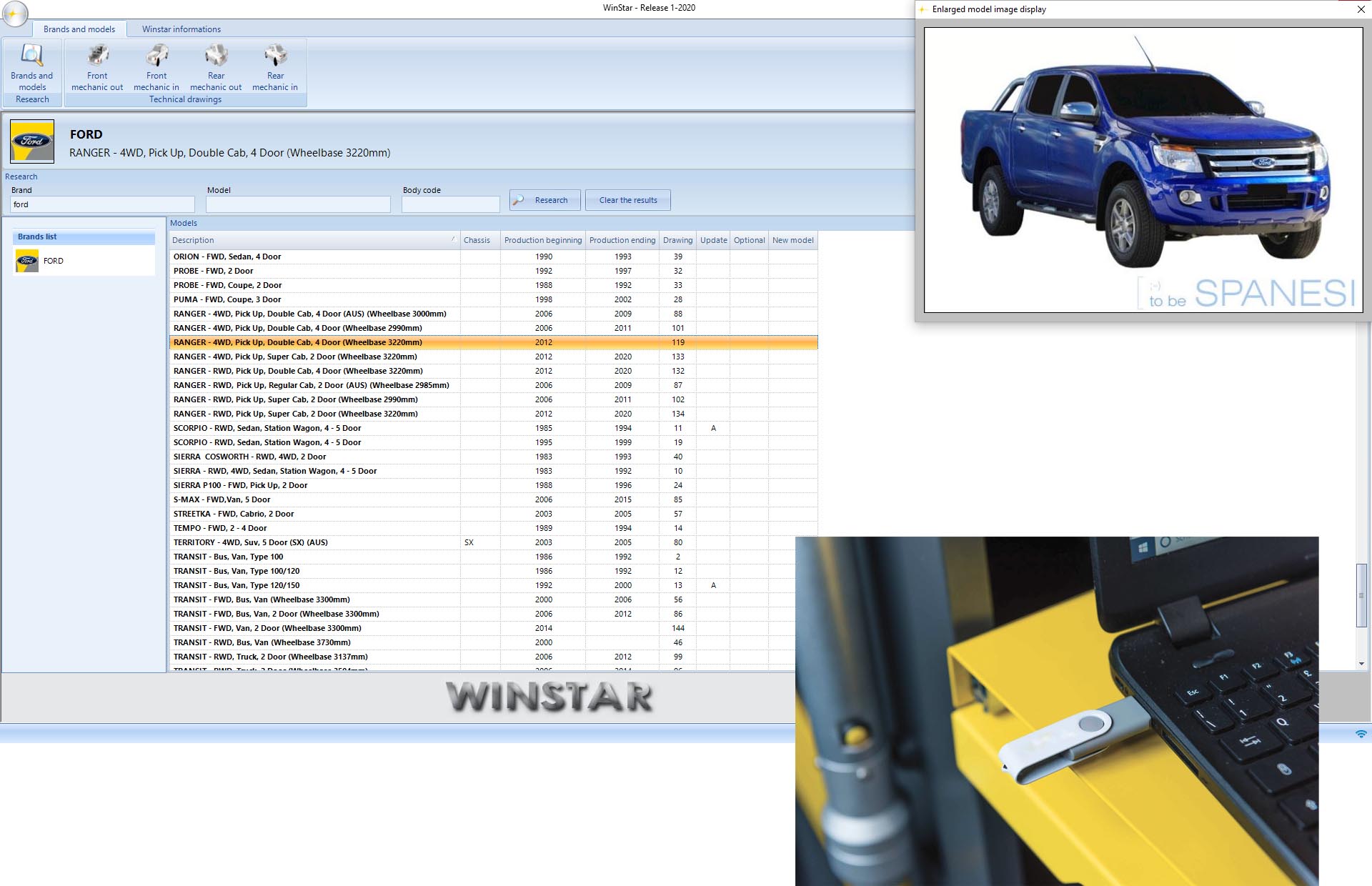The width and height of the screenshot is (1372, 886).
Task: Click the scrollbar down arrow
Action: 1361,664
